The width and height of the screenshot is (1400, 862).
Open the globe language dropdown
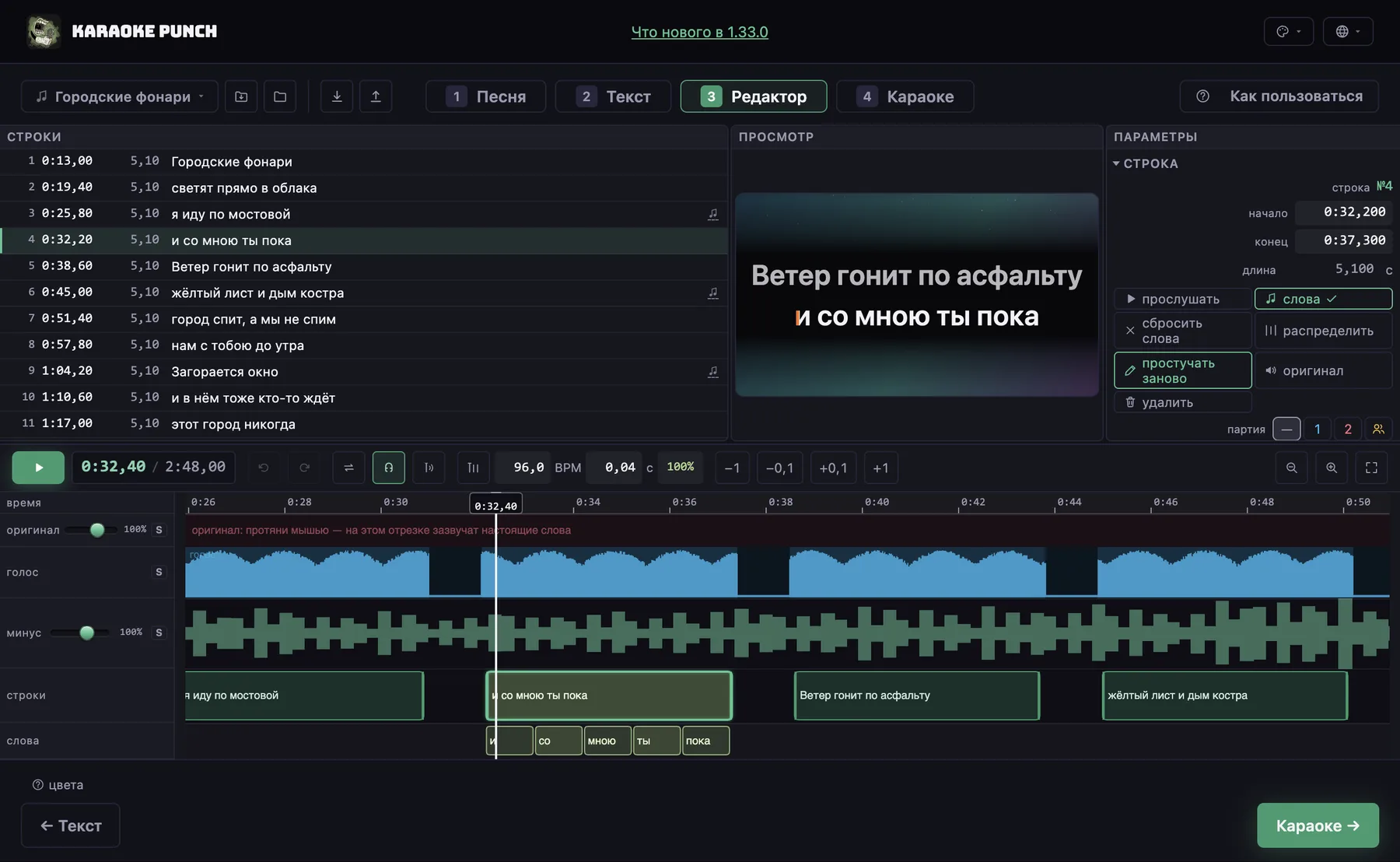(x=1349, y=31)
